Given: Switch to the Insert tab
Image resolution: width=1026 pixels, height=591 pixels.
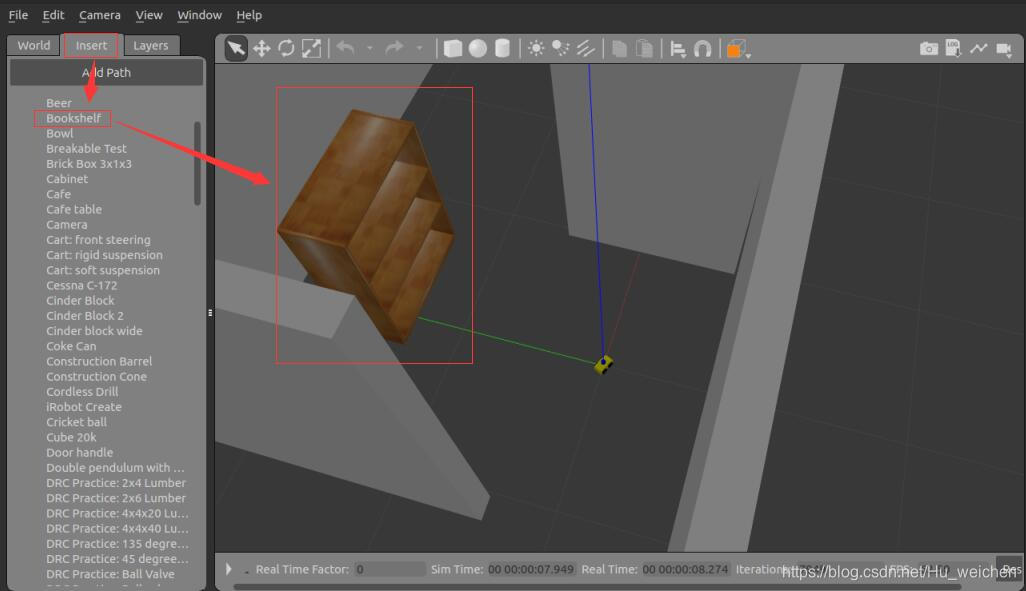Looking at the screenshot, I should (91, 45).
